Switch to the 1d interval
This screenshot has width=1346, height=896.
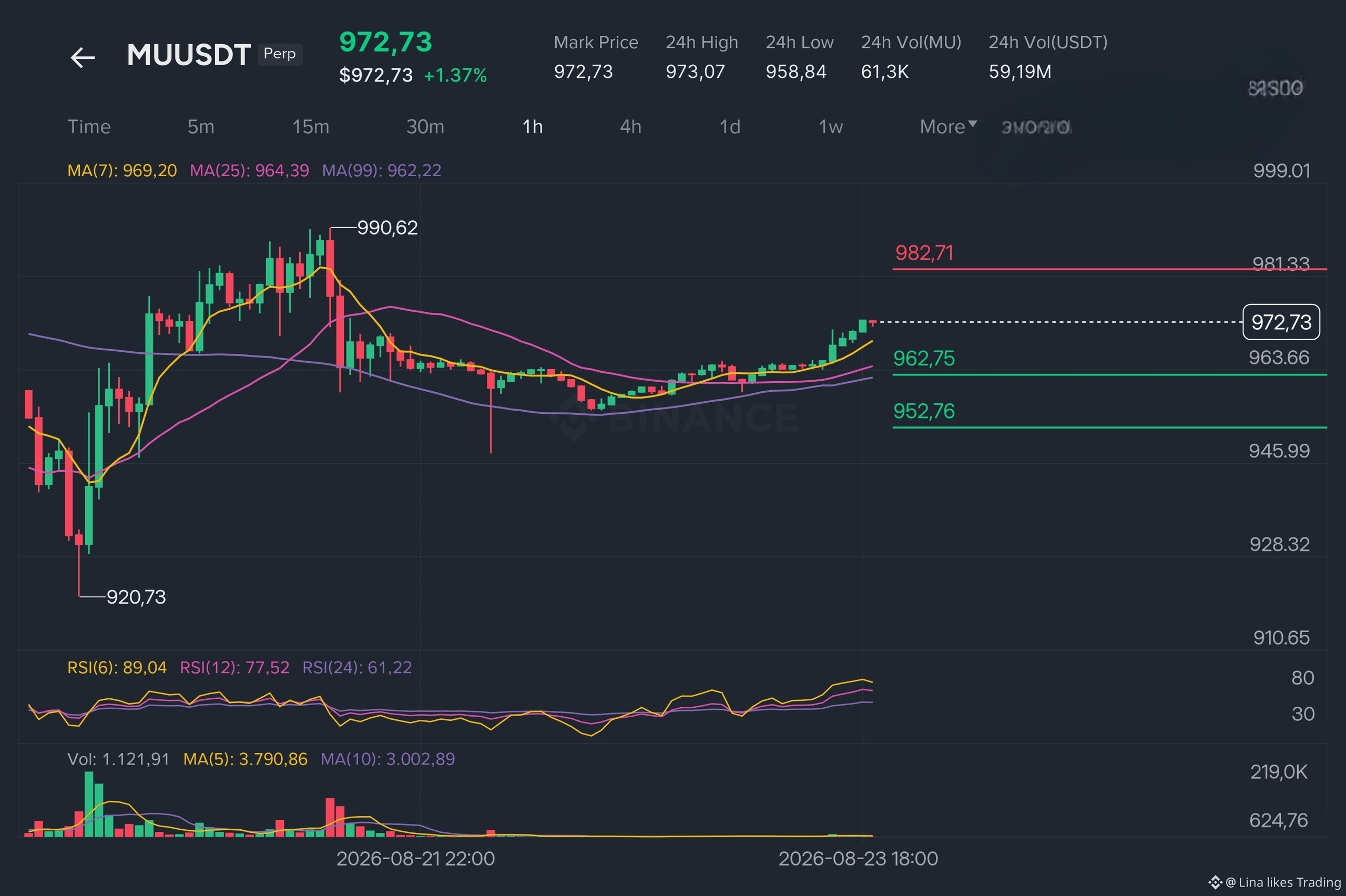click(x=730, y=126)
